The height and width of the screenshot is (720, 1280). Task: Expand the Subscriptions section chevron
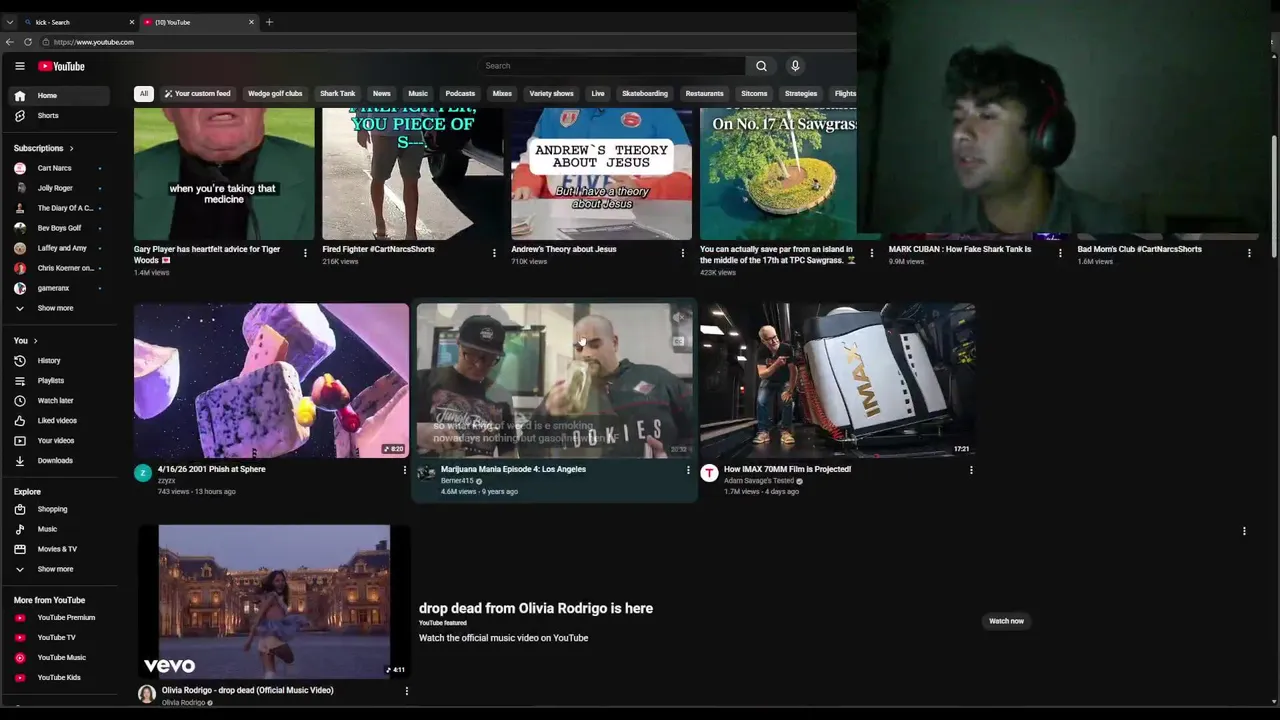(x=71, y=148)
